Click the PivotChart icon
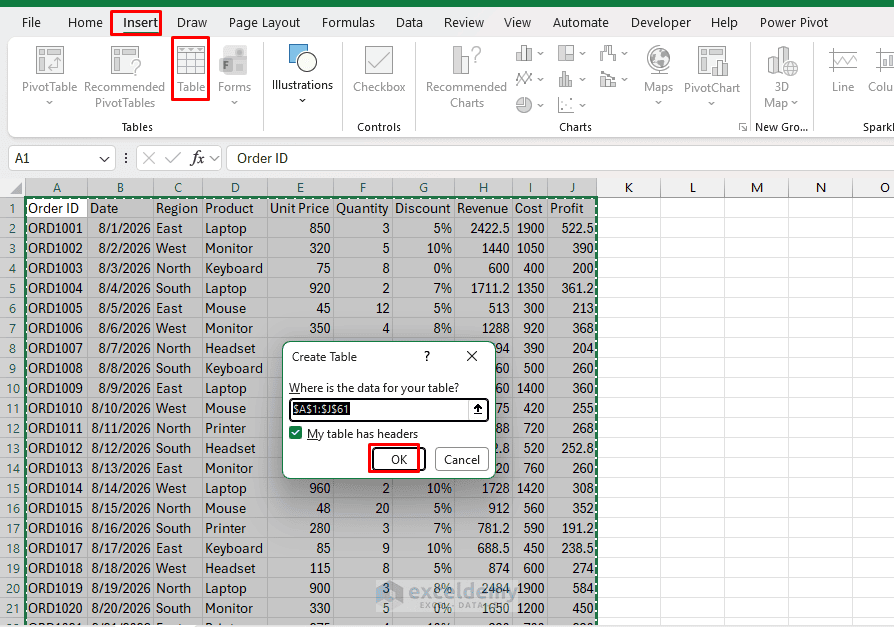The height and width of the screenshot is (627, 894). pos(712,60)
